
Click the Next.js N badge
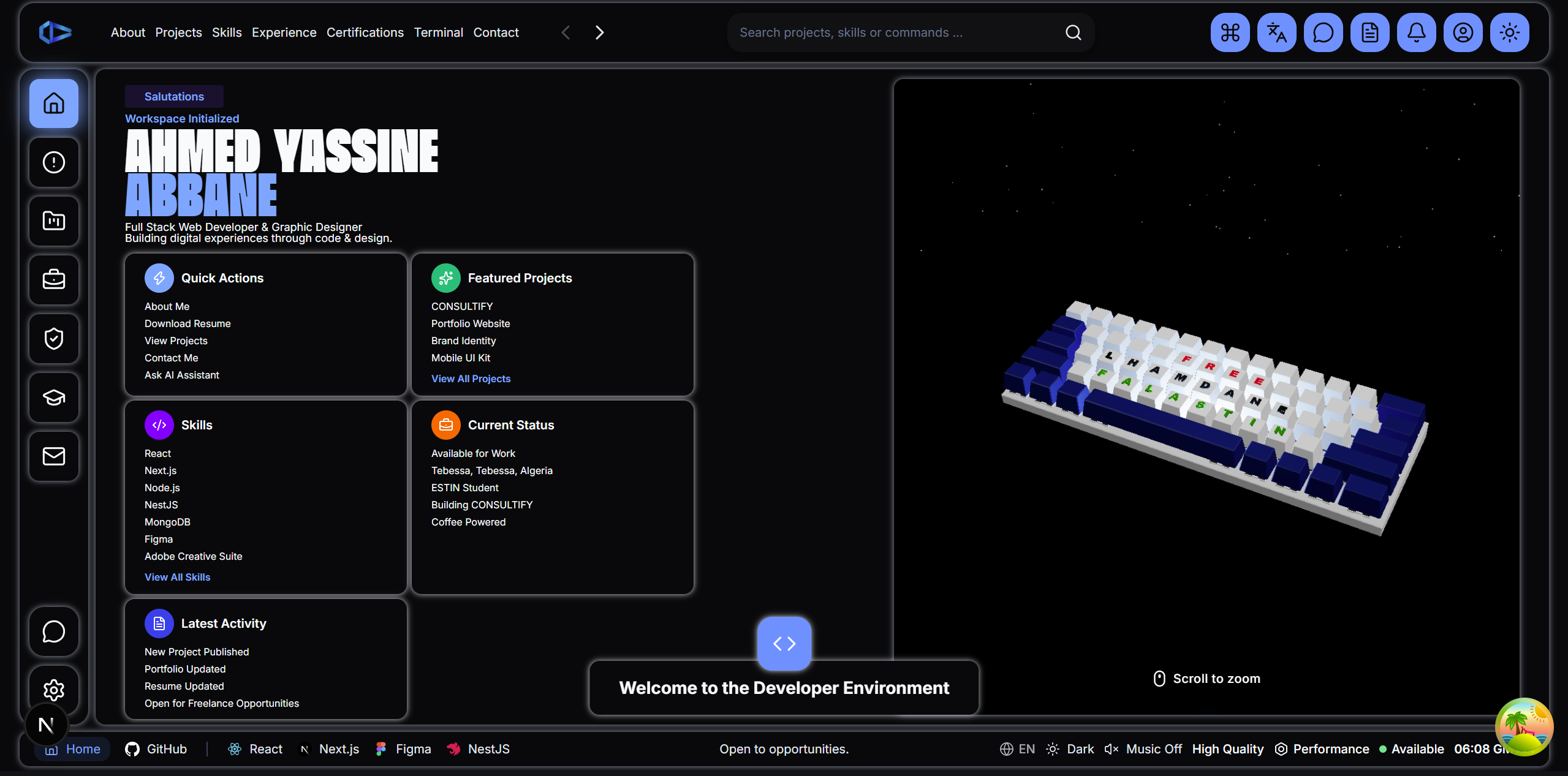tap(47, 726)
